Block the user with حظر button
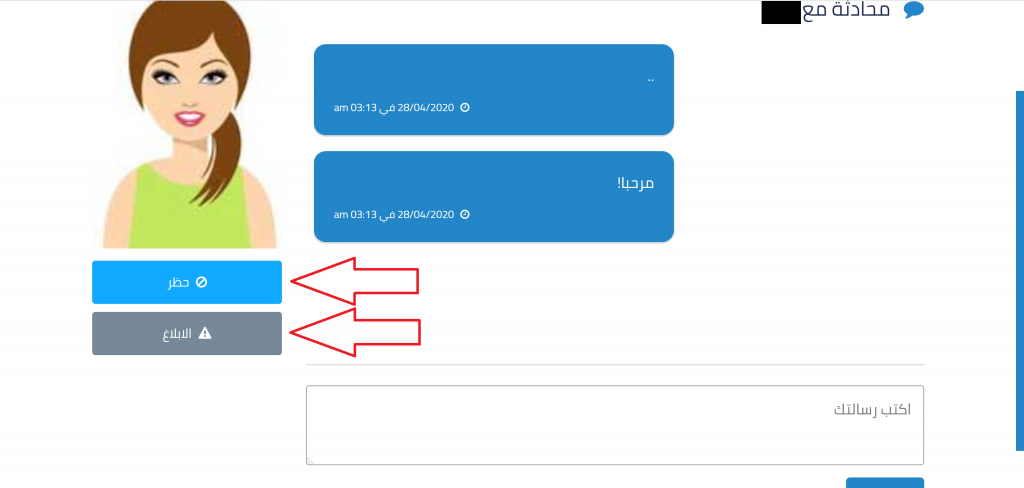Image resolution: width=1024 pixels, height=488 pixels. click(x=187, y=282)
